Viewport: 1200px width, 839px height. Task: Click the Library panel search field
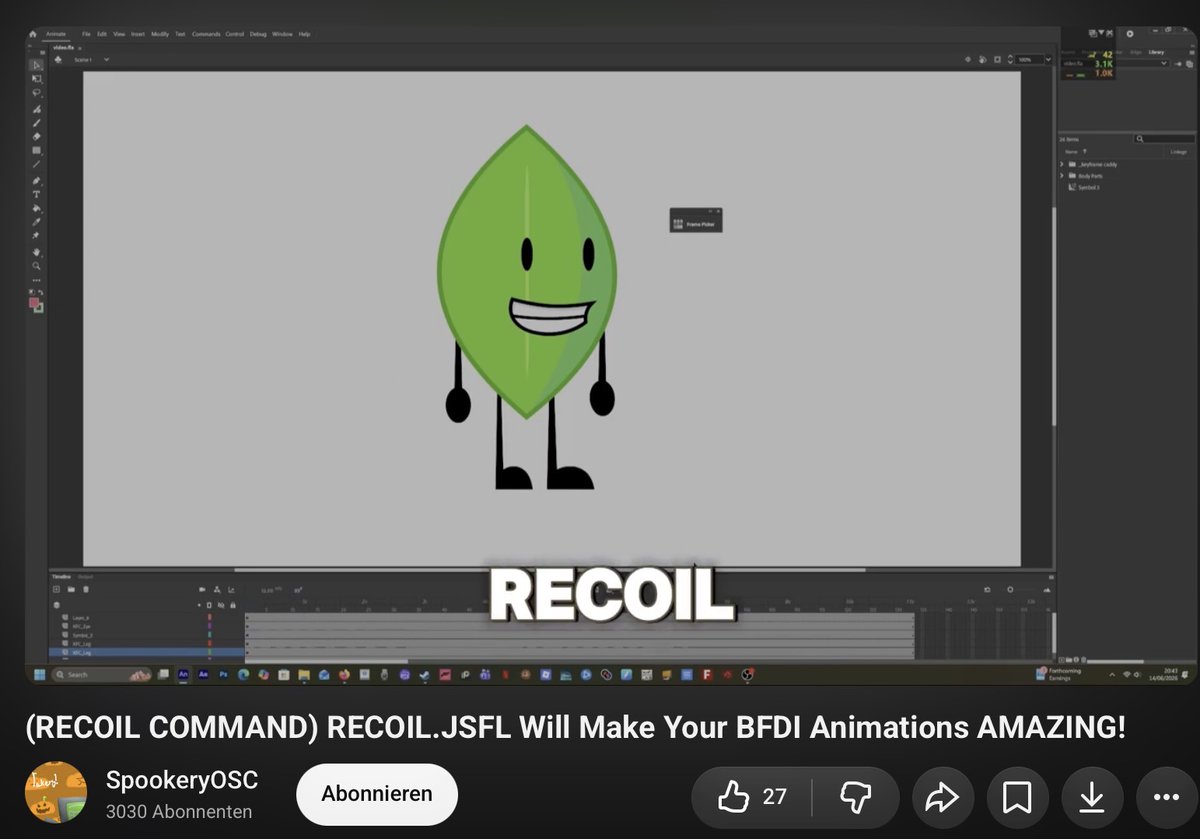pyautogui.click(x=1165, y=138)
